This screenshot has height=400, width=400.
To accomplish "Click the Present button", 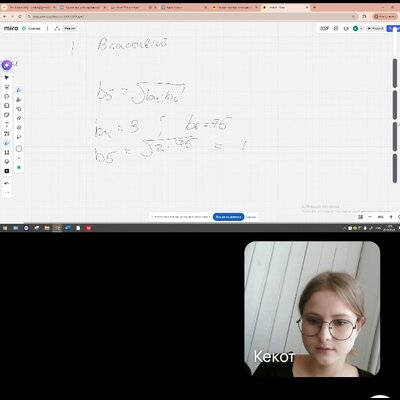I will pyautogui.click(x=376, y=29).
